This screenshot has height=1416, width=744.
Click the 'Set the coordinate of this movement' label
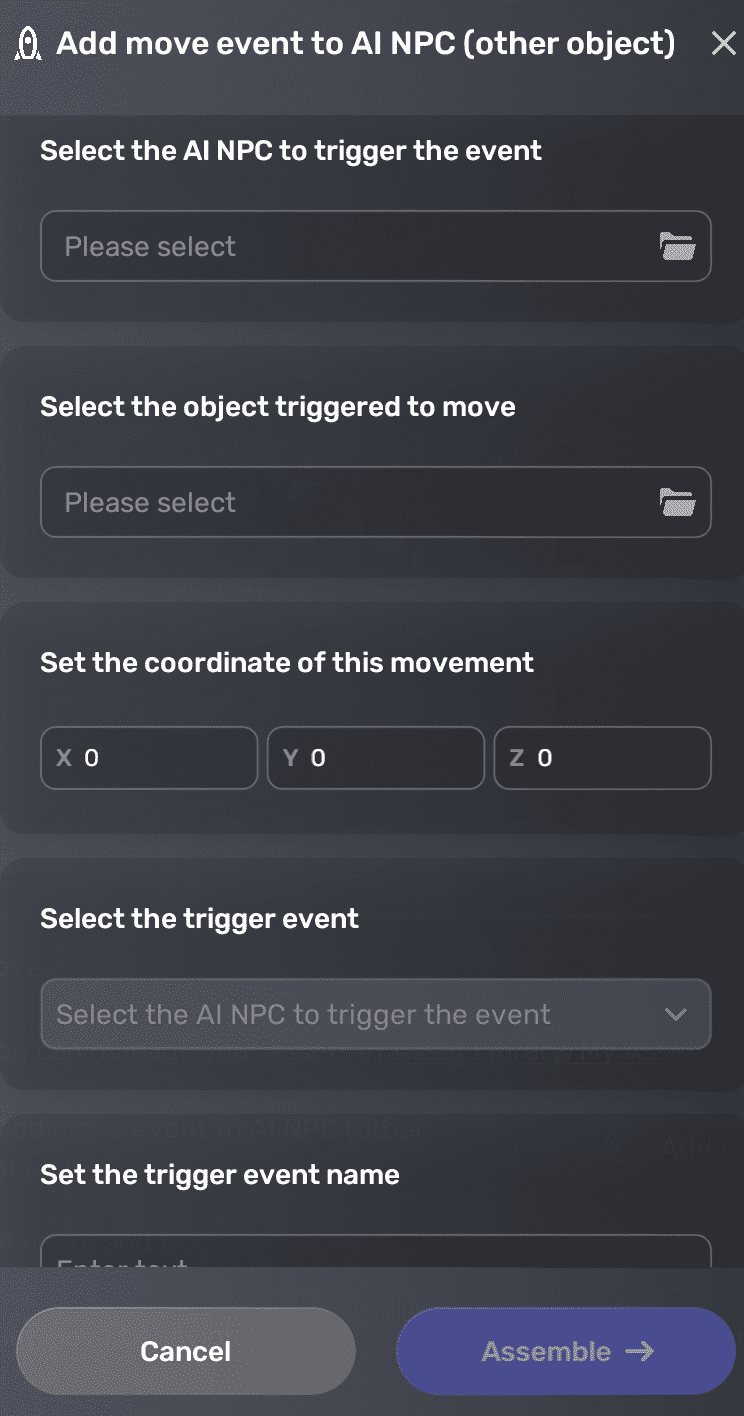(x=286, y=662)
